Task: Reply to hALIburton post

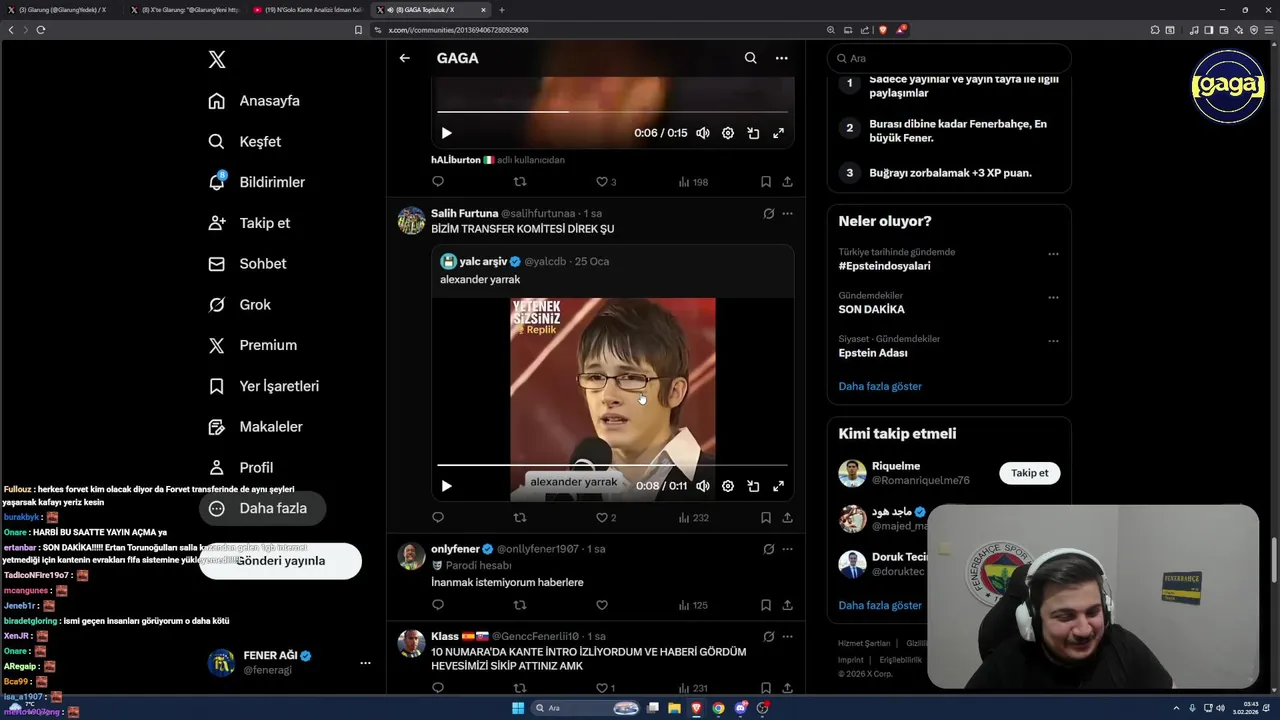Action: (x=438, y=182)
